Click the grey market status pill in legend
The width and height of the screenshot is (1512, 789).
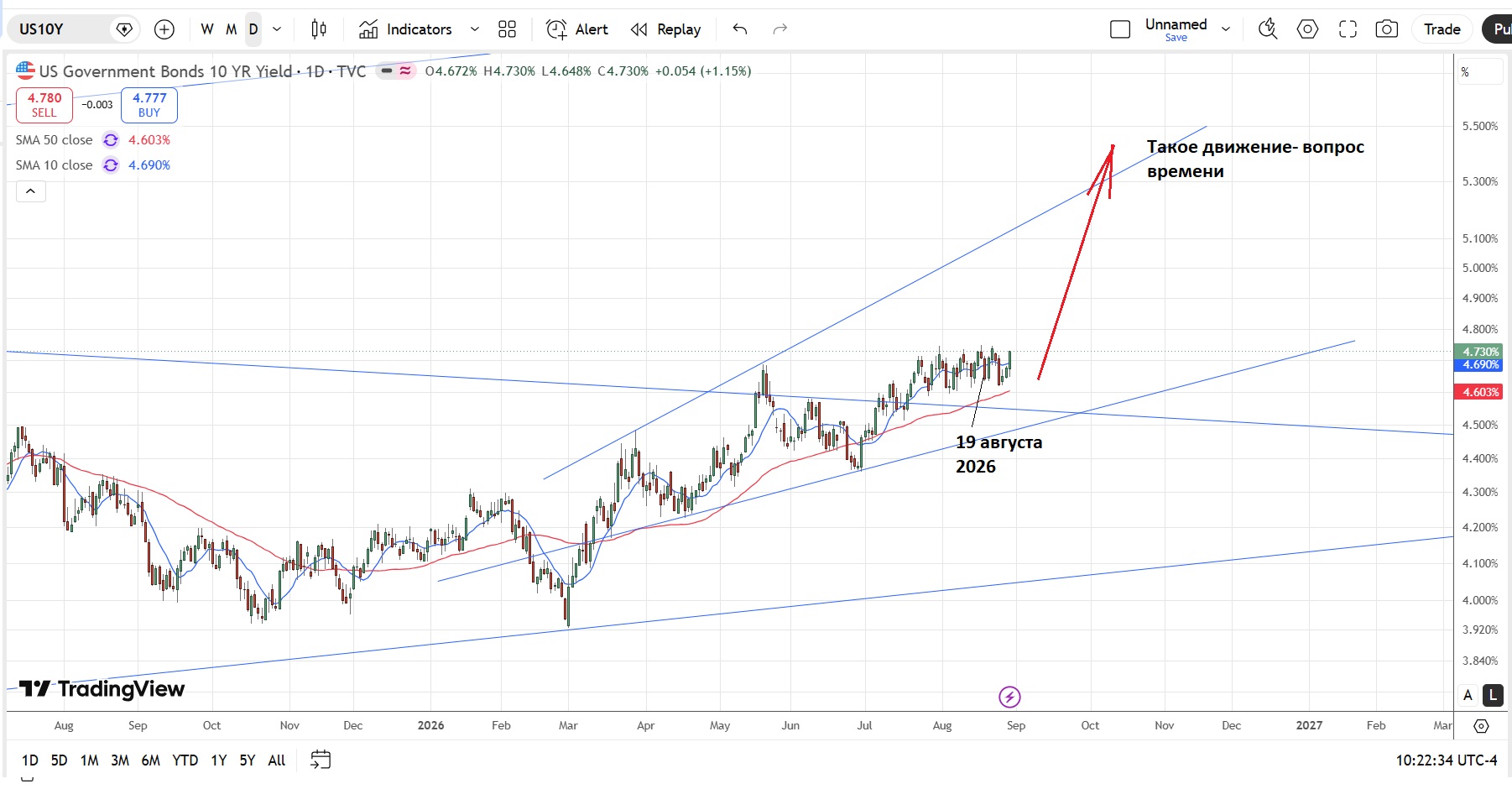(x=386, y=71)
